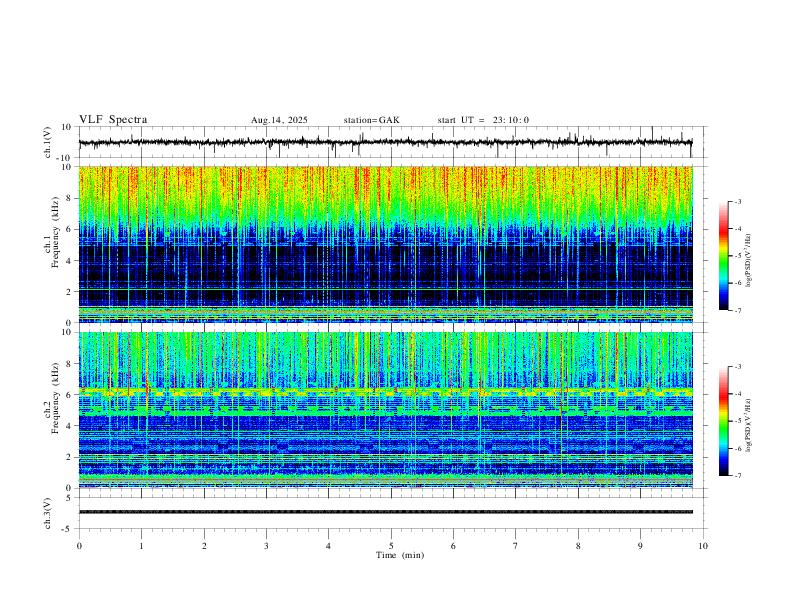
Task: Click the '8' kHz tick on ch.1 spectrogram axis
Action: [69, 198]
